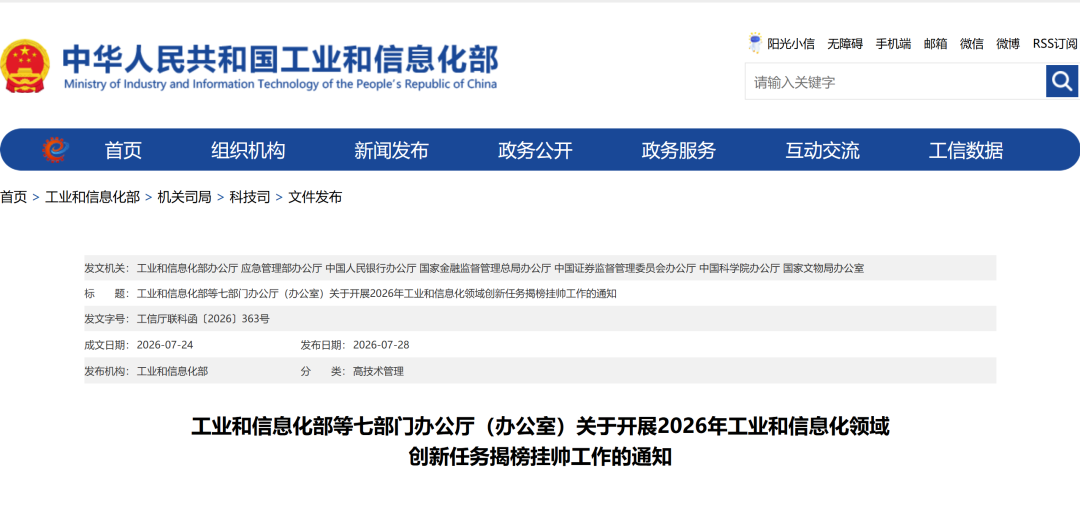Viewport: 1080px width, 517px height.
Task: Open 工信数据 navigation item
Action: (966, 150)
